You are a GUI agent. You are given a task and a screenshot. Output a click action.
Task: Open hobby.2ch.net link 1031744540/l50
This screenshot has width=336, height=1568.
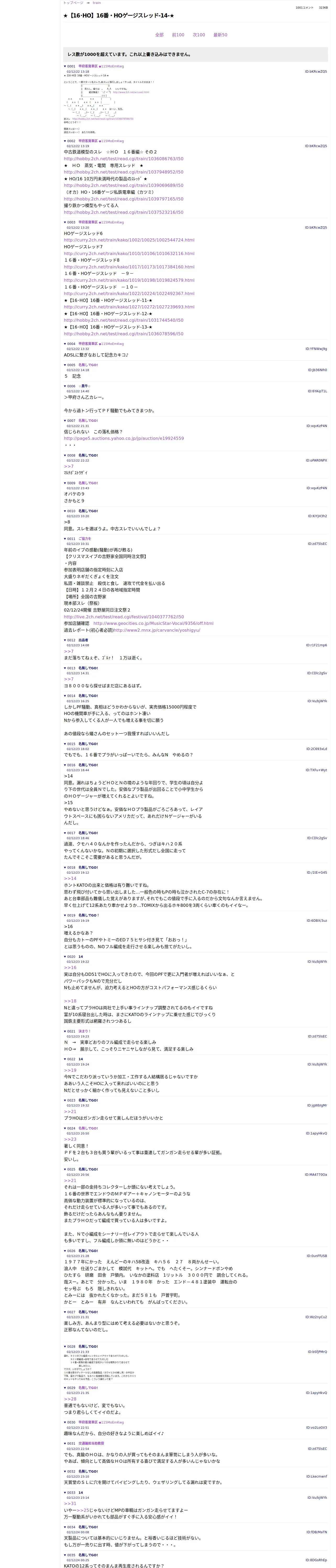123,320
